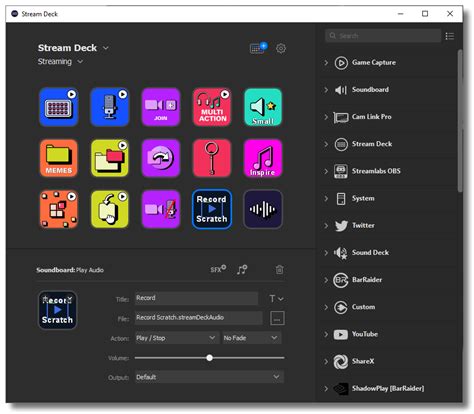Screen dimensions: 474x414
Task: Minimize the Stream Deck window
Action: (401, 14)
